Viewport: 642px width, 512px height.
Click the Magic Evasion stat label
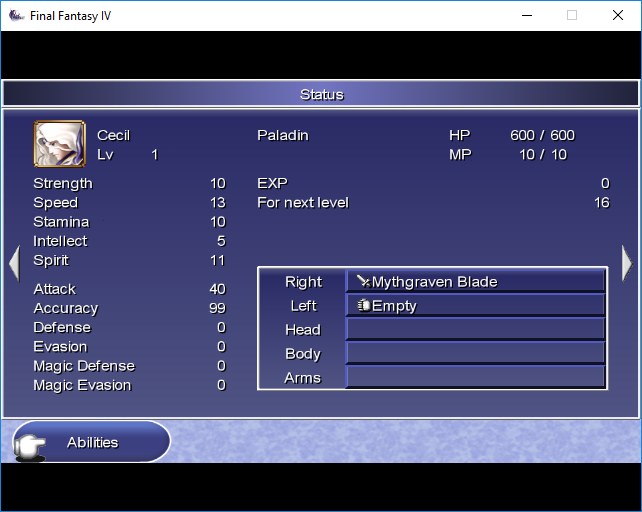[82, 385]
